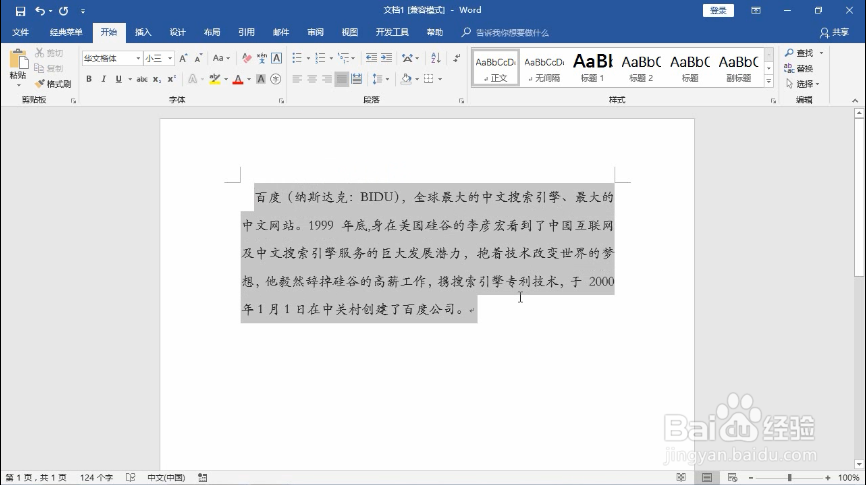Click the 登录 sign-in button
Image resolution: width=866 pixels, height=485 pixels.
718,10
